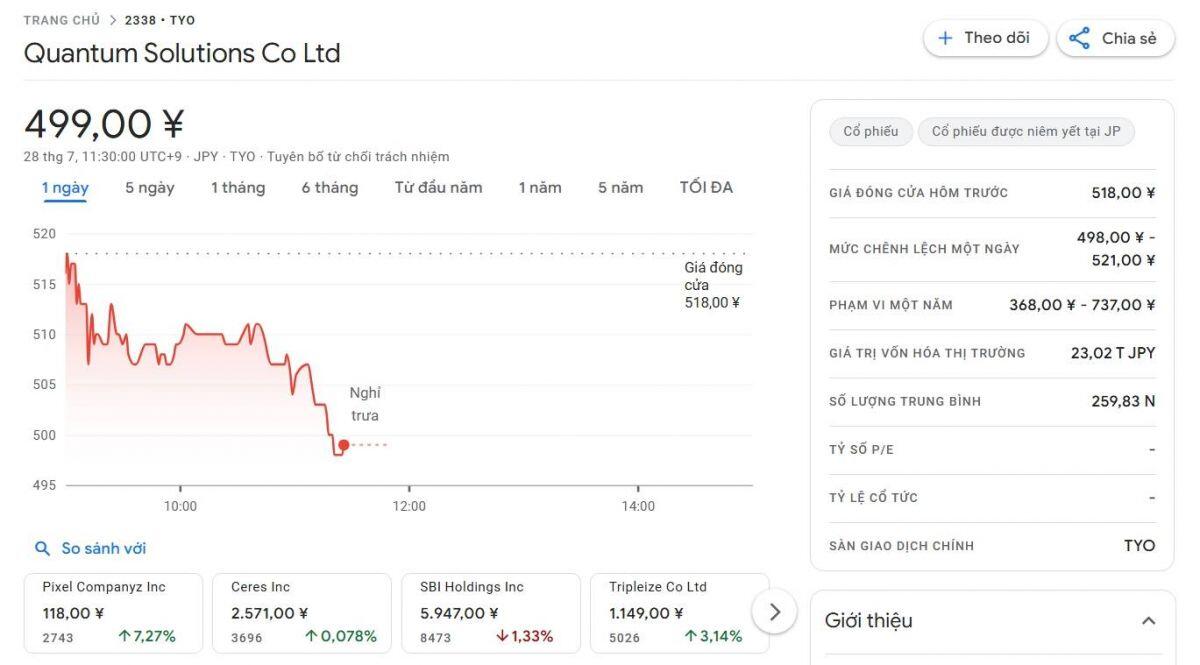Click the red price marker dot on the chart
Image resolution: width=1200 pixels, height=665 pixels.
(343, 443)
